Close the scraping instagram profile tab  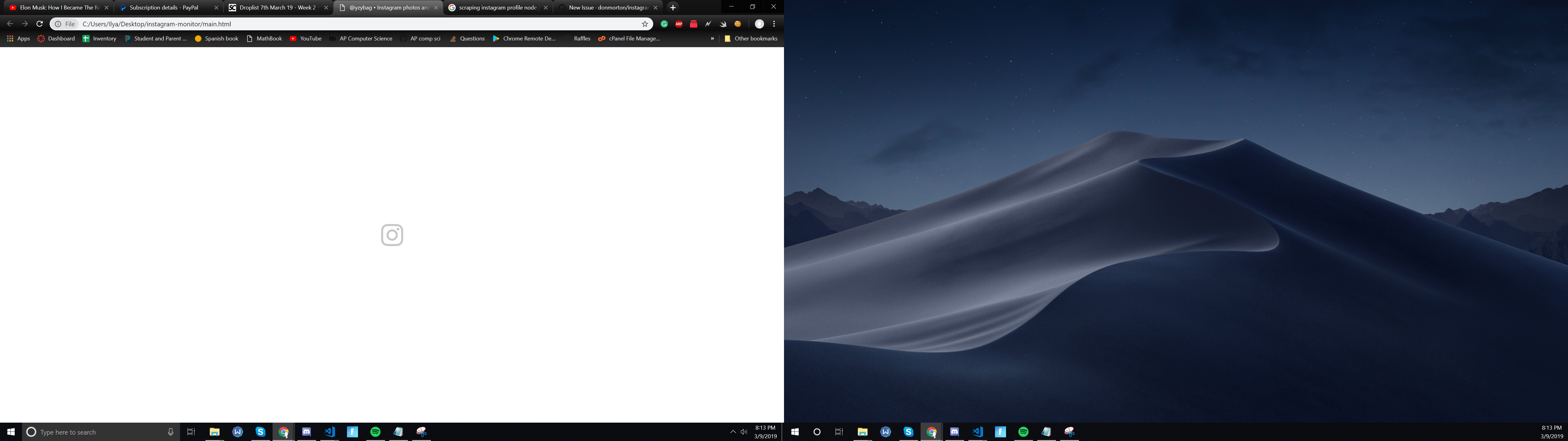(x=545, y=8)
